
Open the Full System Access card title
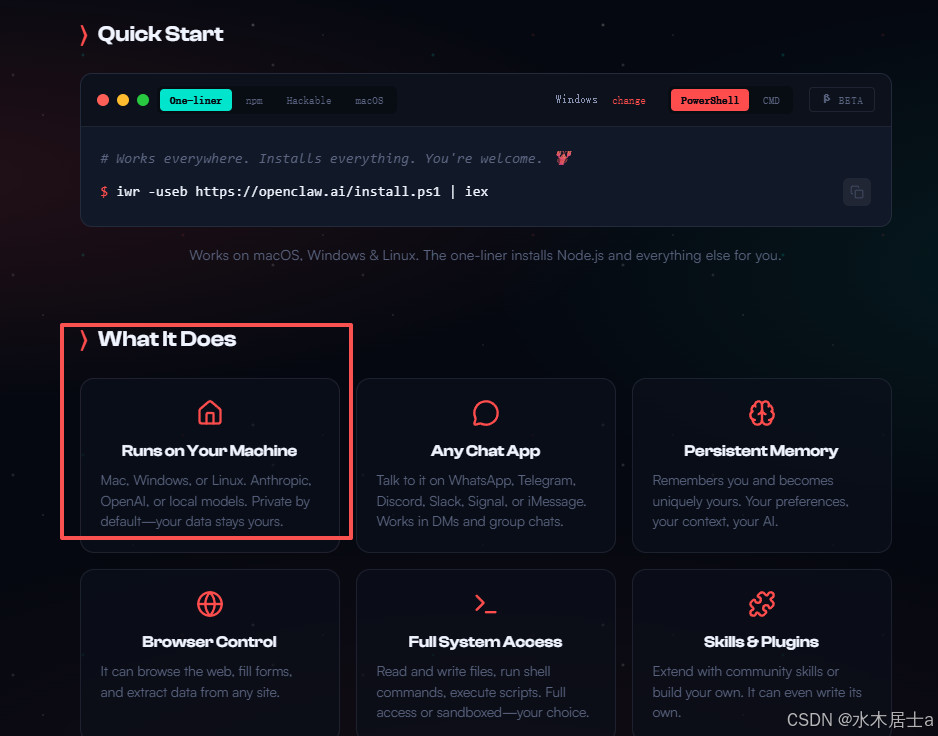485,641
